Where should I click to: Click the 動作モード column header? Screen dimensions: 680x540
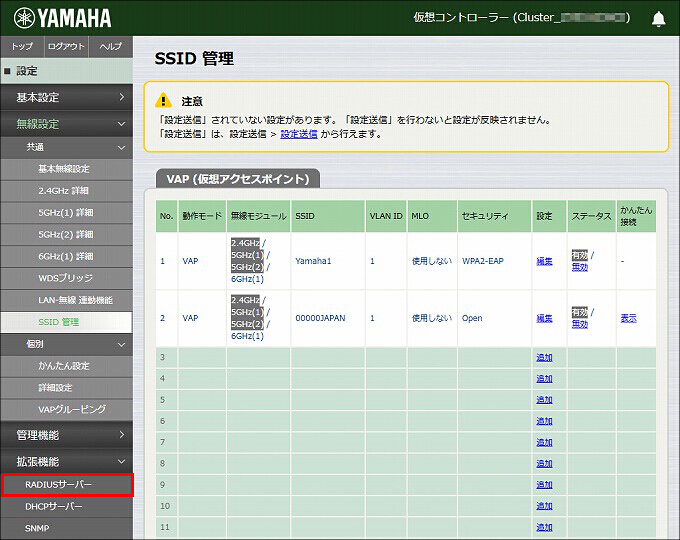[x=202, y=216]
